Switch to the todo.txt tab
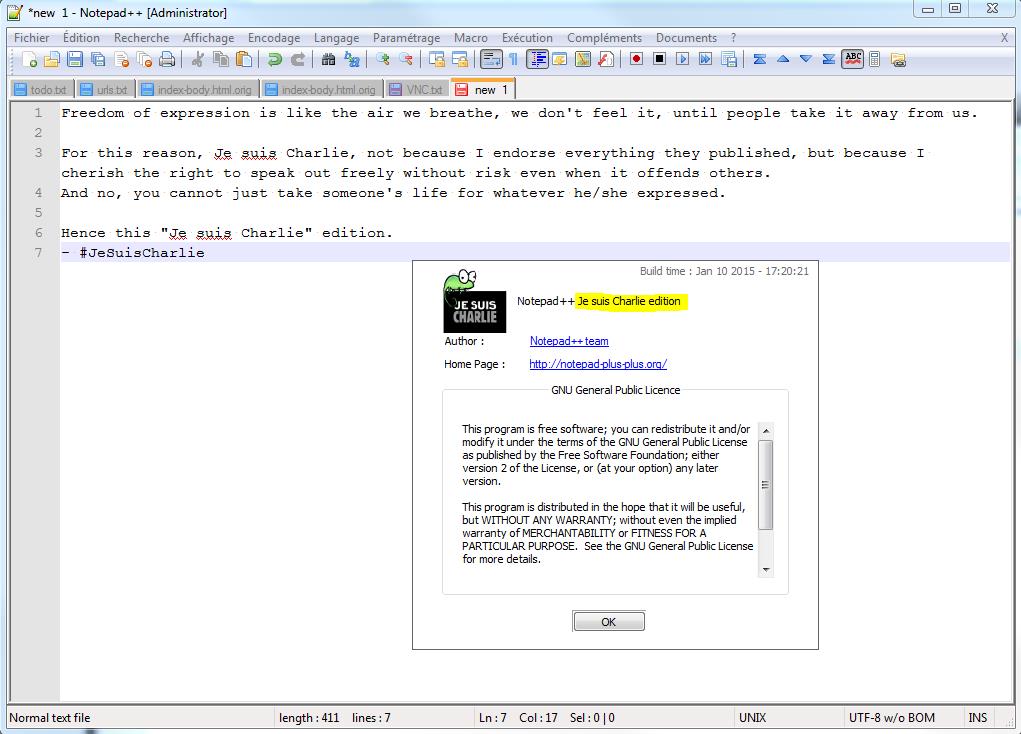 [x=42, y=89]
